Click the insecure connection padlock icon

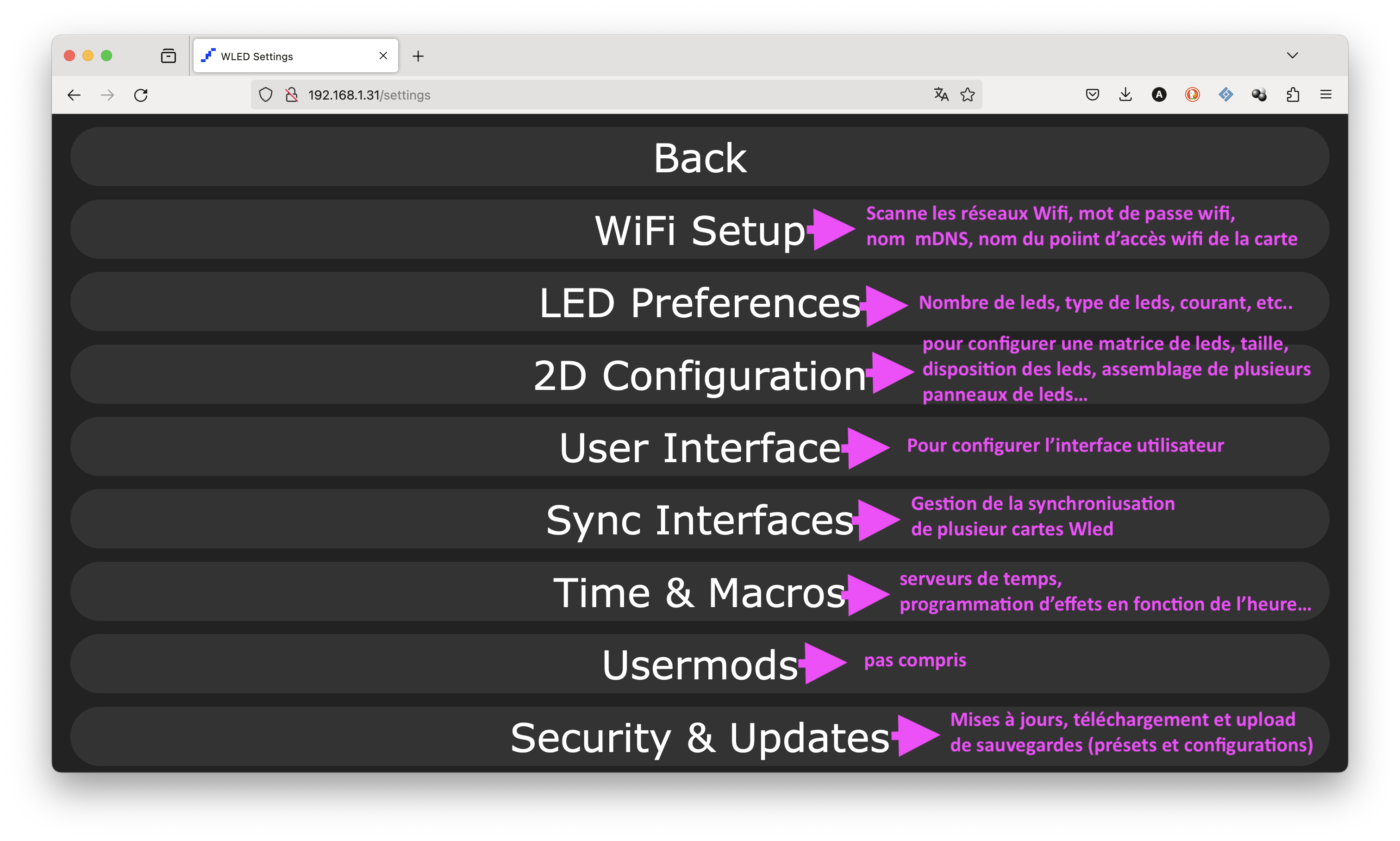292,94
